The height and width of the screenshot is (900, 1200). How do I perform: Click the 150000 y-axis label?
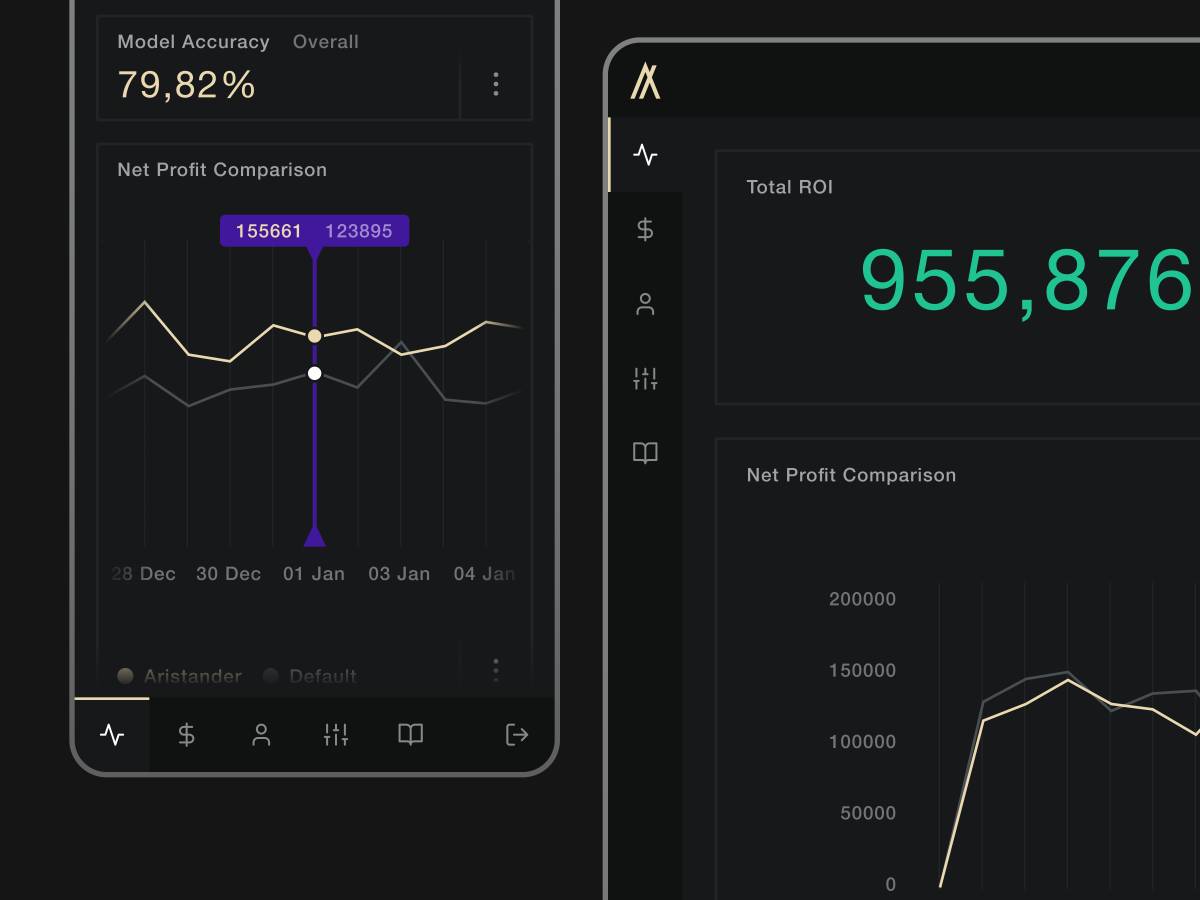pos(863,670)
